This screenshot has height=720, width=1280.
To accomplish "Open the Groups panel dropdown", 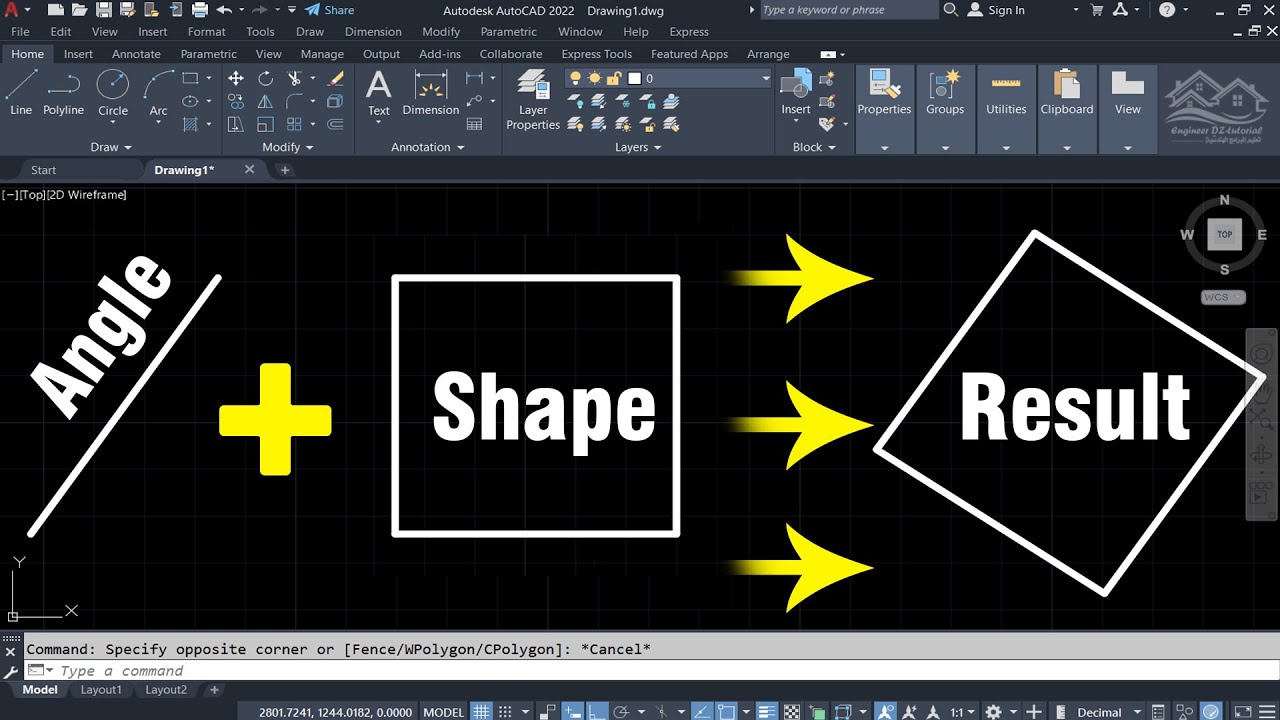I will point(945,148).
